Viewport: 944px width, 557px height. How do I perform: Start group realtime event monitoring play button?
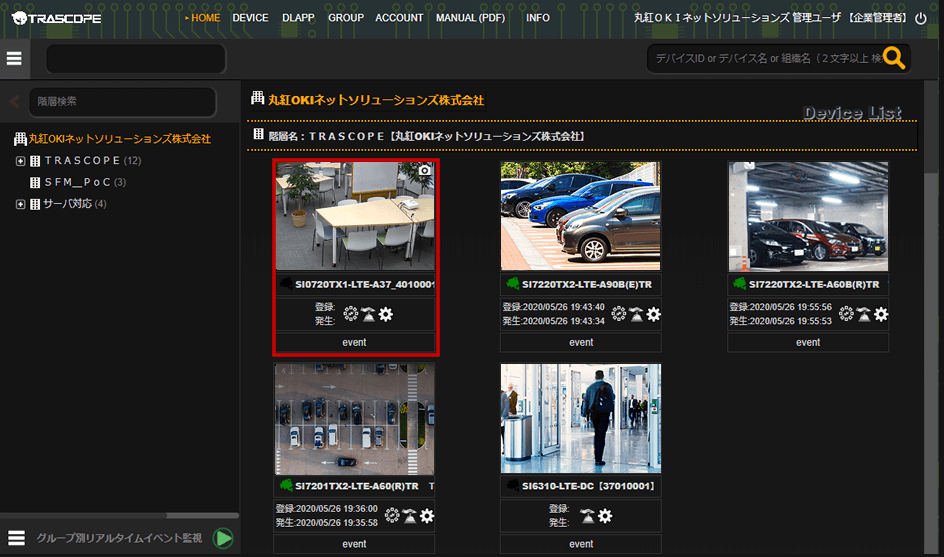click(x=224, y=538)
